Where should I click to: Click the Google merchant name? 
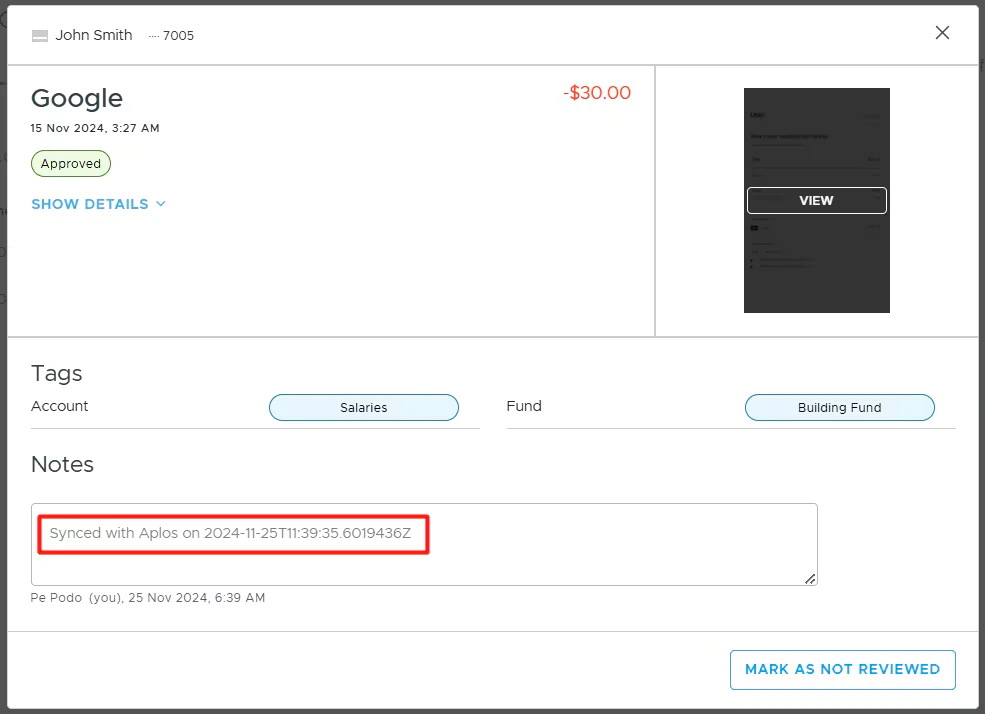click(77, 99)
